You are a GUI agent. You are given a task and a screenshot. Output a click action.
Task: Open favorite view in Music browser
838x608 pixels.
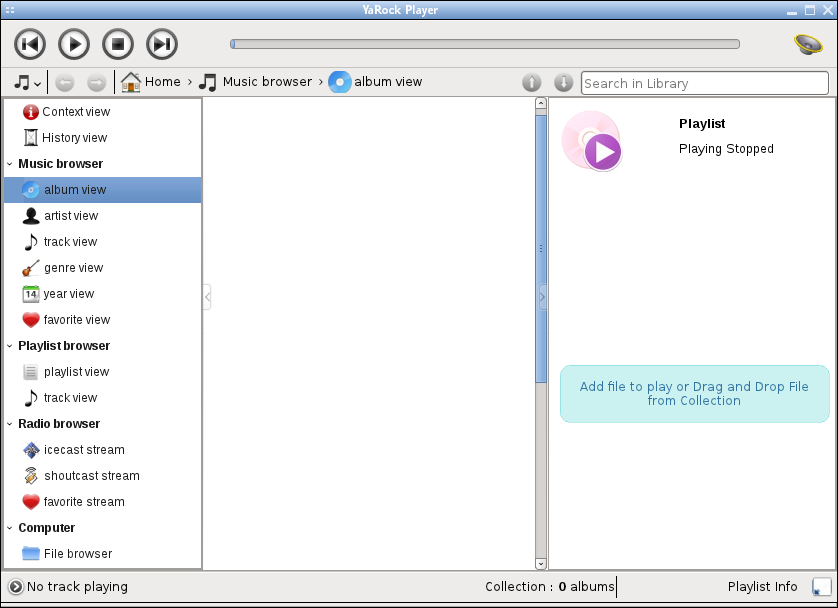pos(103,320)
